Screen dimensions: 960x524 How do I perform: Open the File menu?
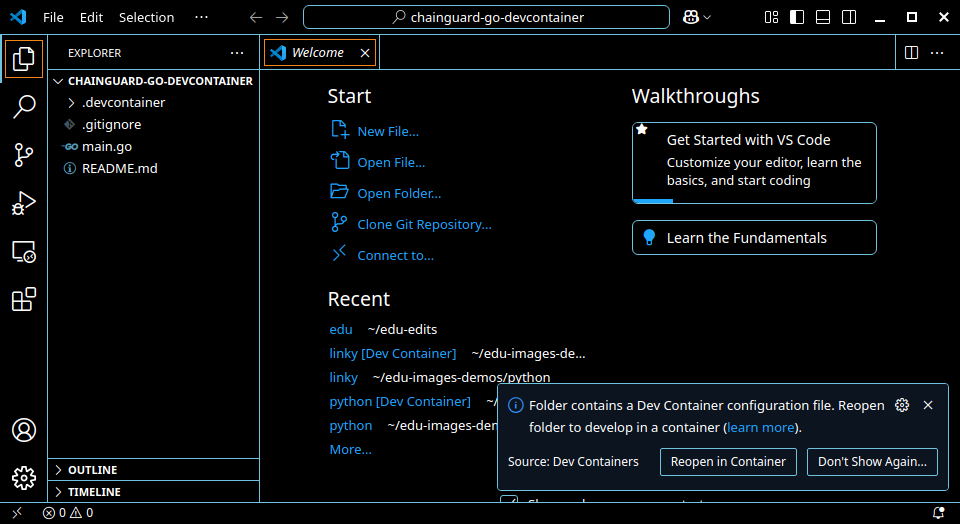53,17
